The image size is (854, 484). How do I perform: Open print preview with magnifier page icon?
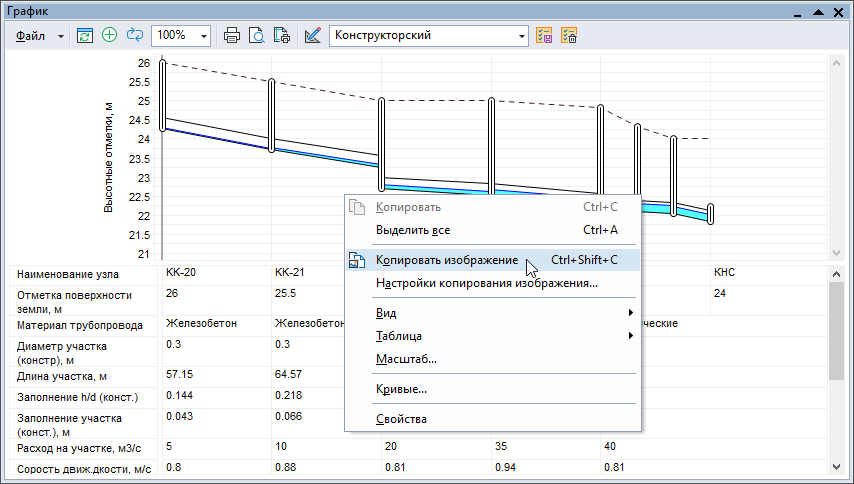[257, 35]
